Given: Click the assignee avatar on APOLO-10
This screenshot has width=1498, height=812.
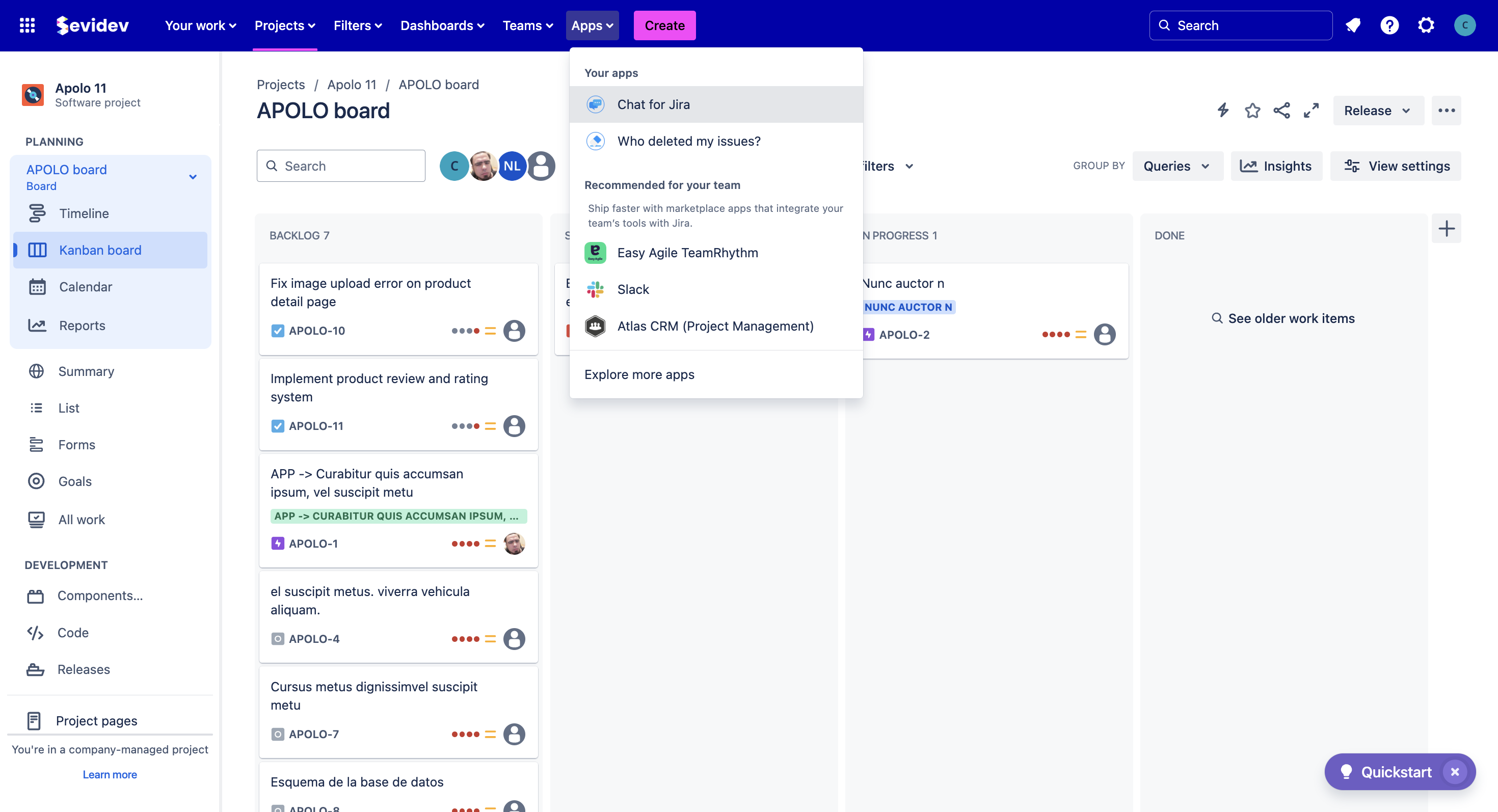Looking at the screenshot, I should click(x=514, y=331).
